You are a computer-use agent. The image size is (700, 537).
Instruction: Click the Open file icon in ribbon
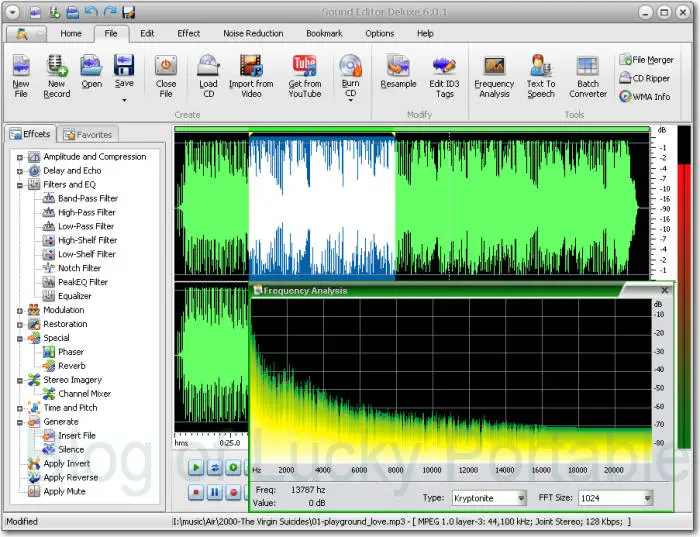pos(92,66)
